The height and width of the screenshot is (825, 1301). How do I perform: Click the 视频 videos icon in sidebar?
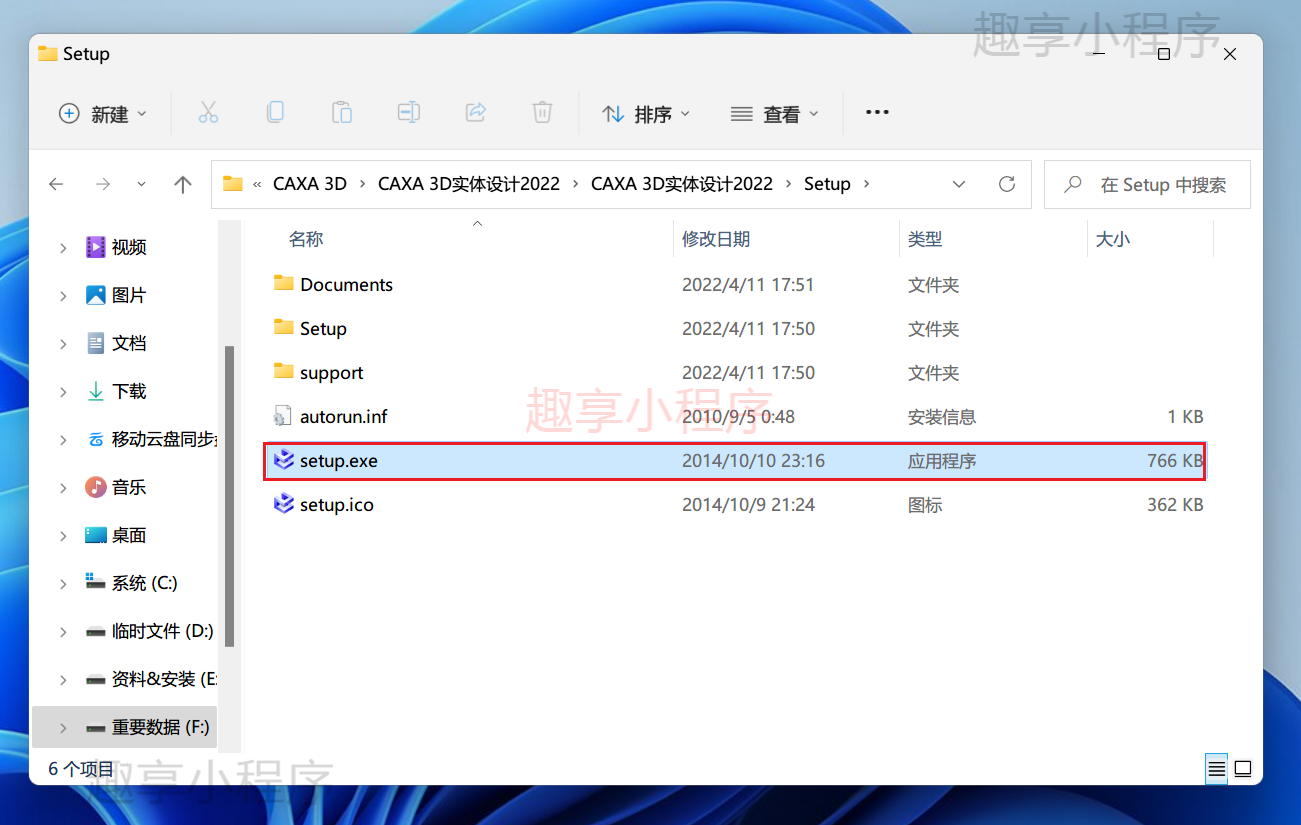click(x=96, y=247)
